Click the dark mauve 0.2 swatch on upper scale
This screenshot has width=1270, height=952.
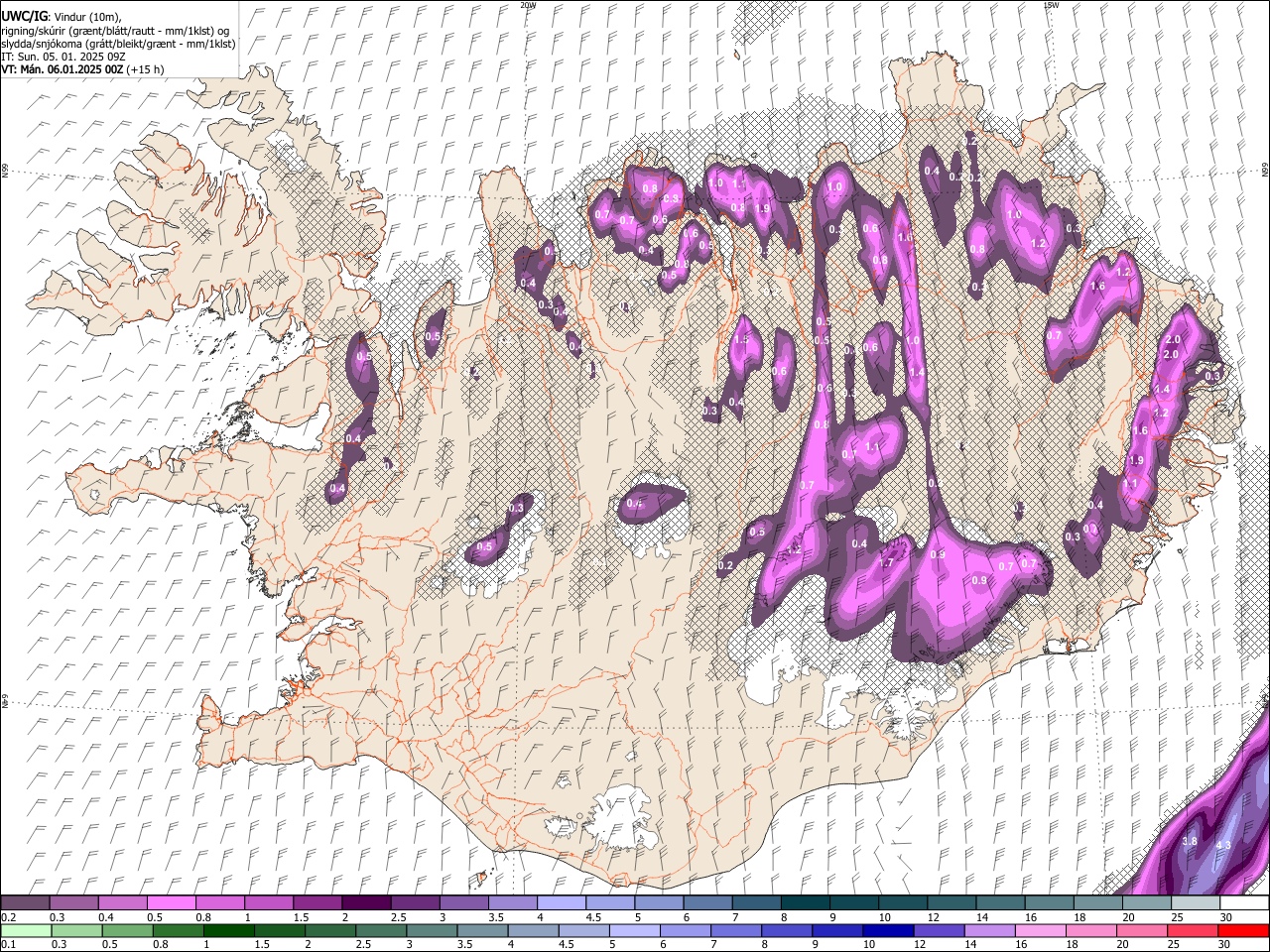point(25,902)
